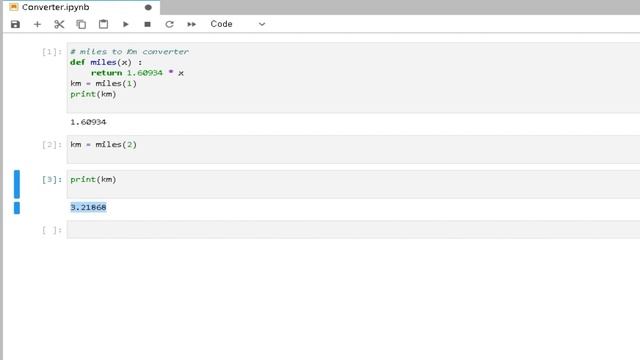Click the empty last code cell
640x360 pixels.
(x=353, y=229)
